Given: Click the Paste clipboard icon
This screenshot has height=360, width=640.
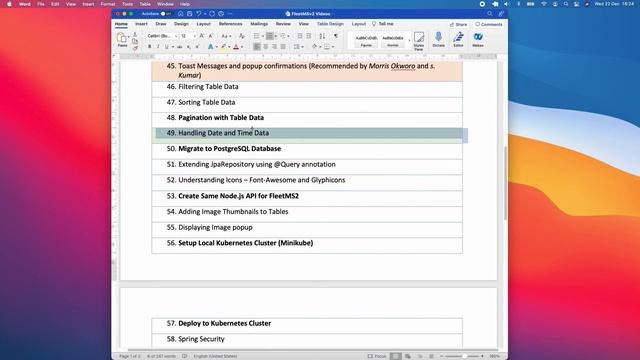Looking at the screenshot, I should click(x=122, y=38).
